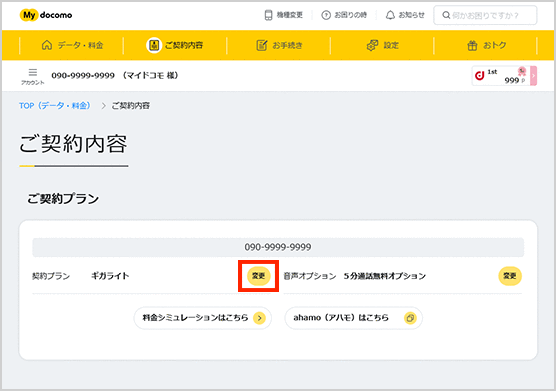The image size is (556, 391).
Task: Click account number 090-9999-9999 (マイドコモ 様)
Action: (115, 76)
